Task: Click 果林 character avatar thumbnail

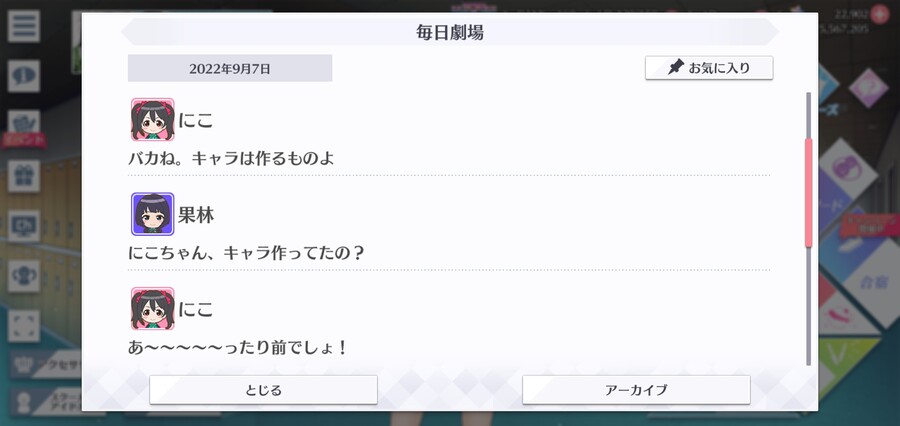Action: pyautogui.click(x=153, y=214)
